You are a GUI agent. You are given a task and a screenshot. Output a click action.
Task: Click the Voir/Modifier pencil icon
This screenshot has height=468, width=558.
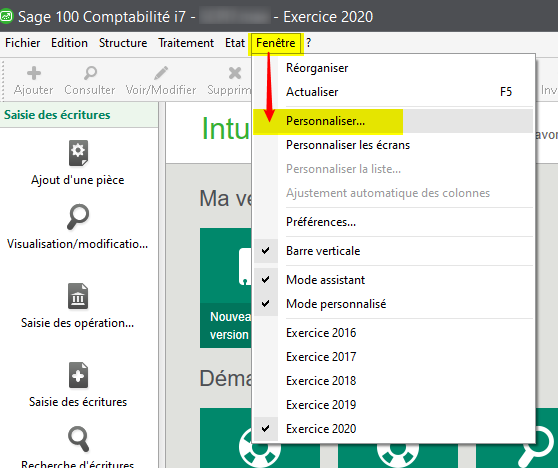coord(161,73)
